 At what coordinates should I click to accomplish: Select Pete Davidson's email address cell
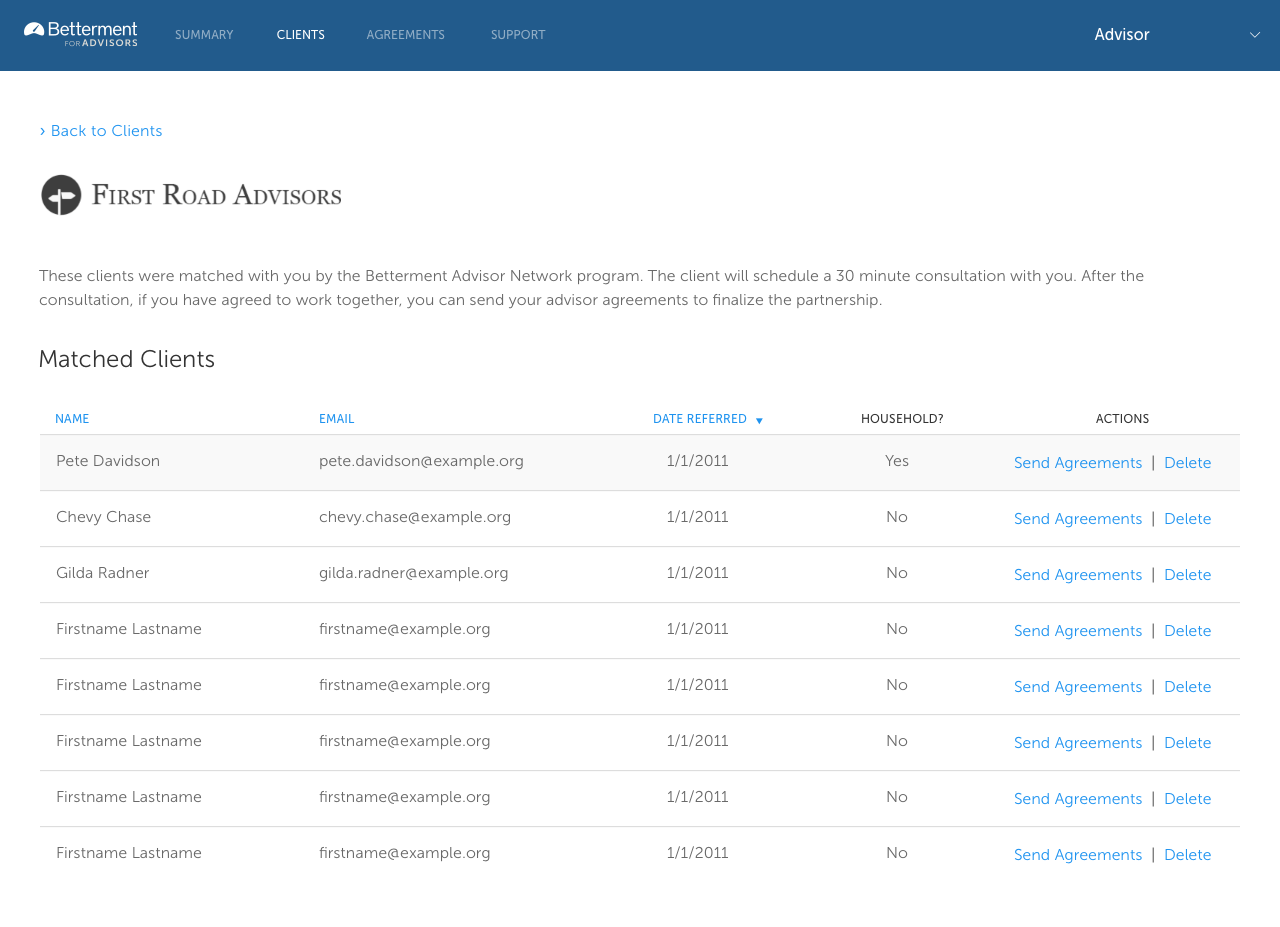coord(421,461)
